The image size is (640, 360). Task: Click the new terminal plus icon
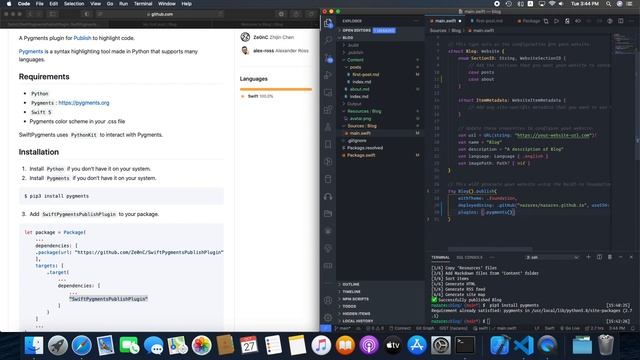588,257
